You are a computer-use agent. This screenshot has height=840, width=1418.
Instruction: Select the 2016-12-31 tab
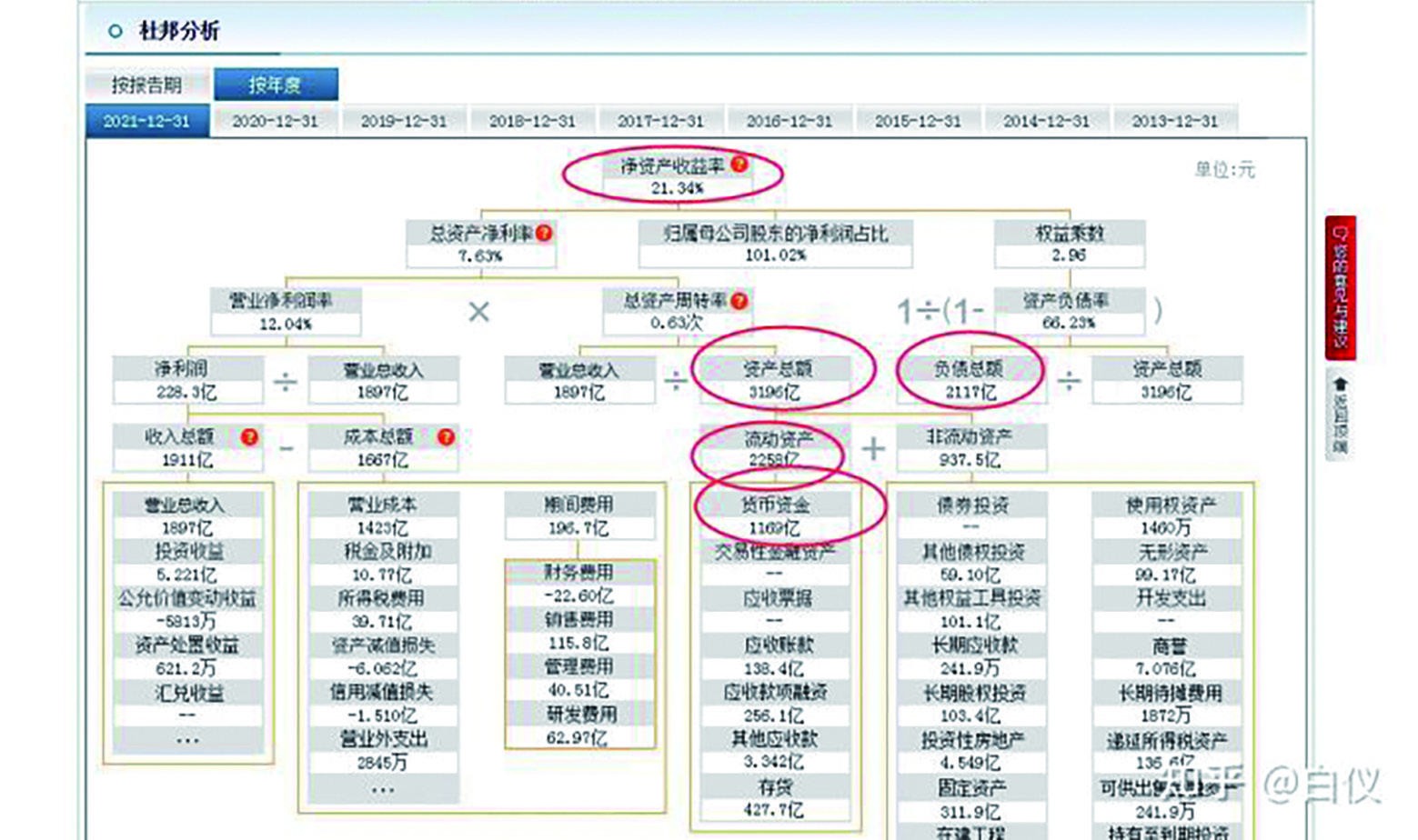click(788, 119)
